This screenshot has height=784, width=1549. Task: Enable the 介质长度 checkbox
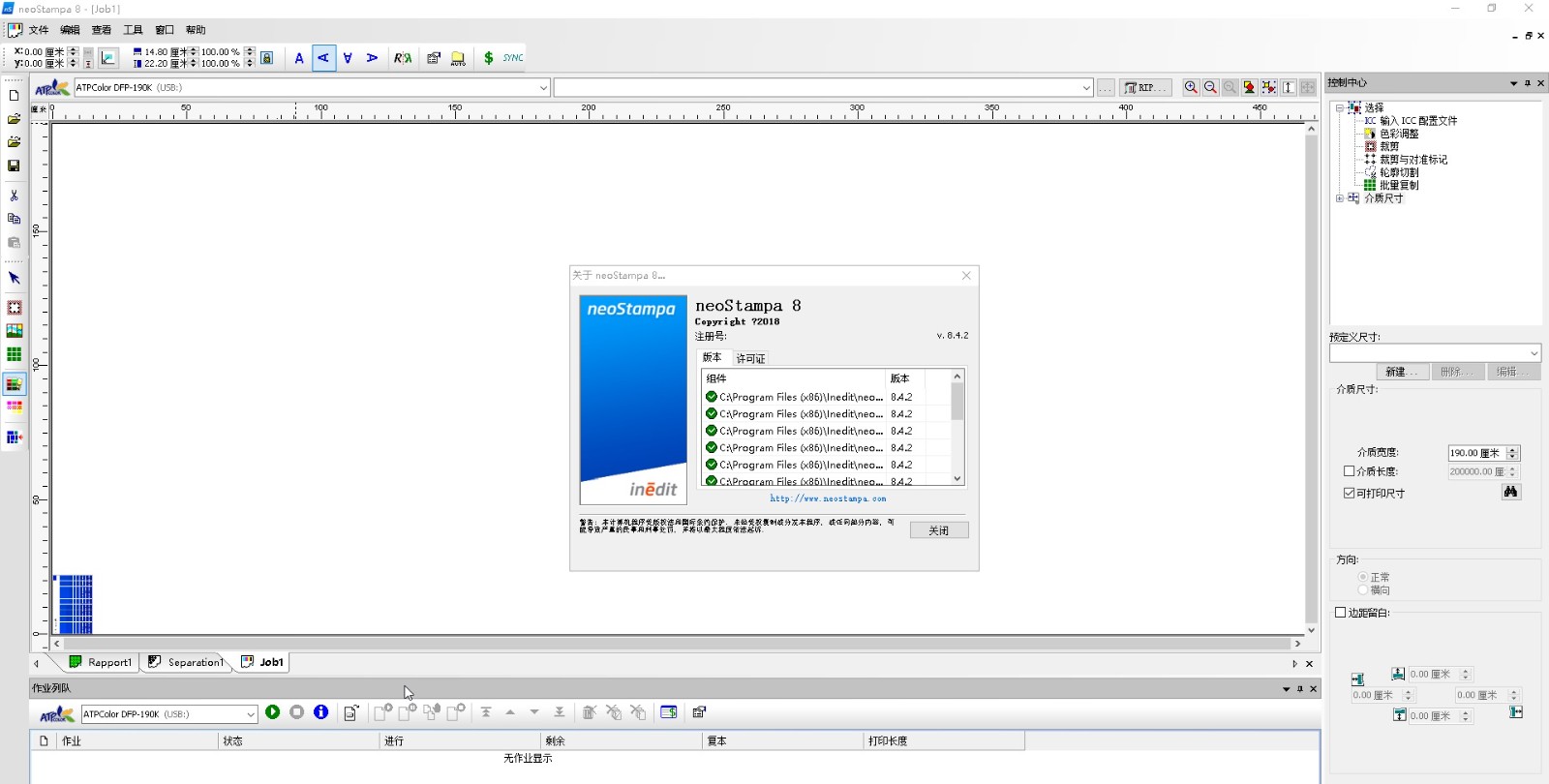(1349, 471)
